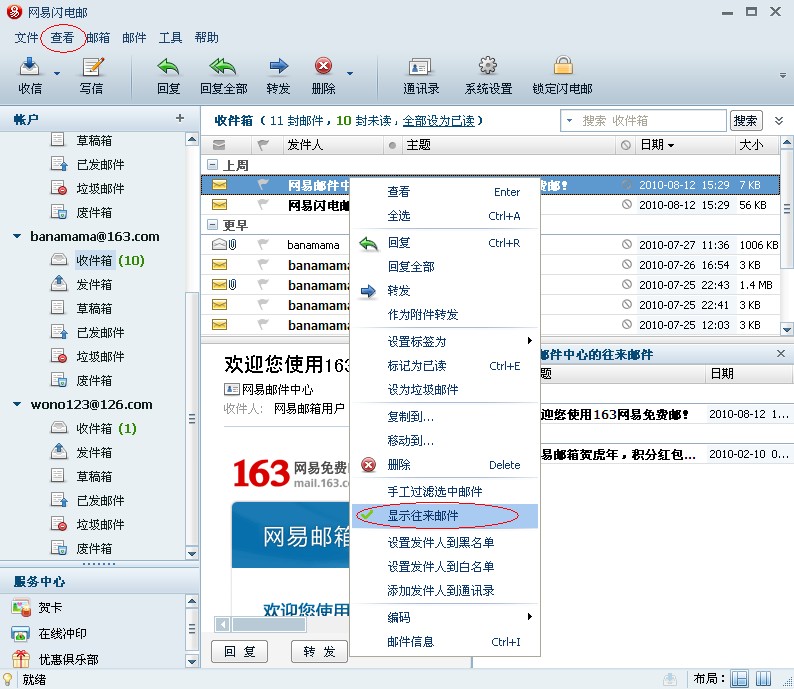Screen dimensions: 794x689
Task: Collapse the 上周 message group
Action: coord(213,165)
